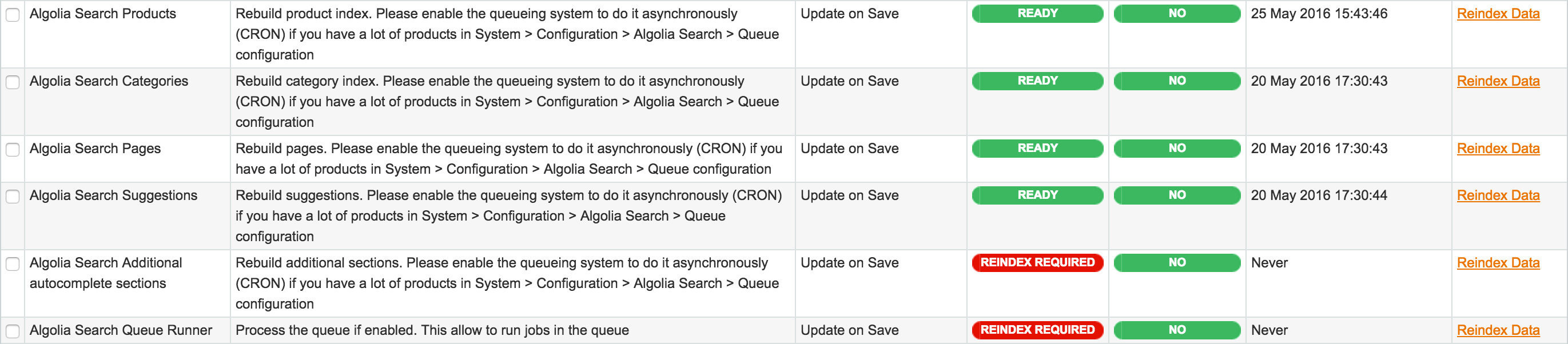Image resolution: width=1568 pixels, height=344 pixels.
Task: Select the checkbox for Algolia Search Categories
Action: [x=13, y=81]
